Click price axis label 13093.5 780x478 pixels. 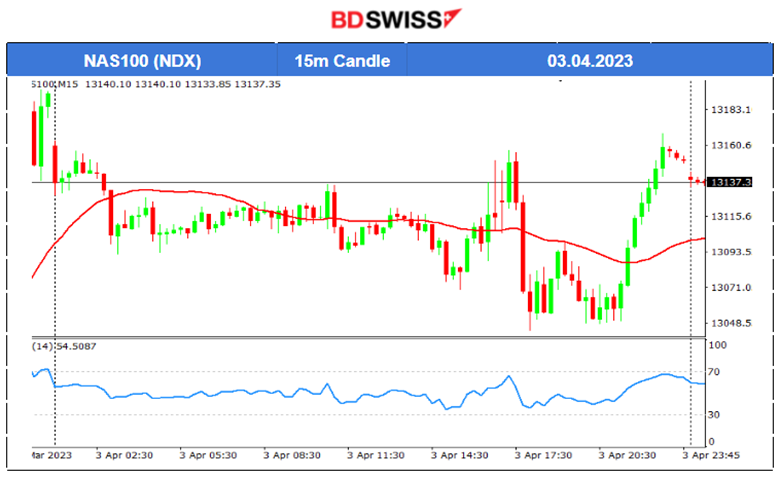[731, 252]
